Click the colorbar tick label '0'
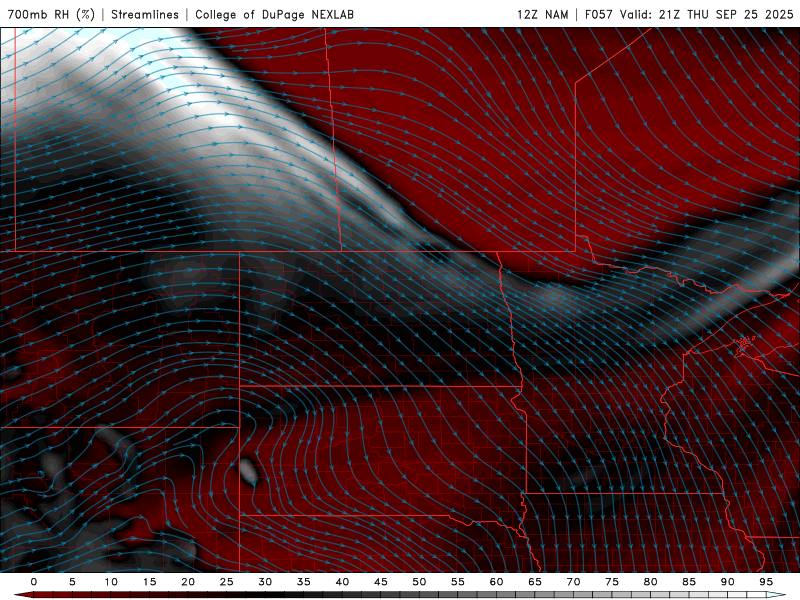Viewport: 800px width, 600px height. 34,582
